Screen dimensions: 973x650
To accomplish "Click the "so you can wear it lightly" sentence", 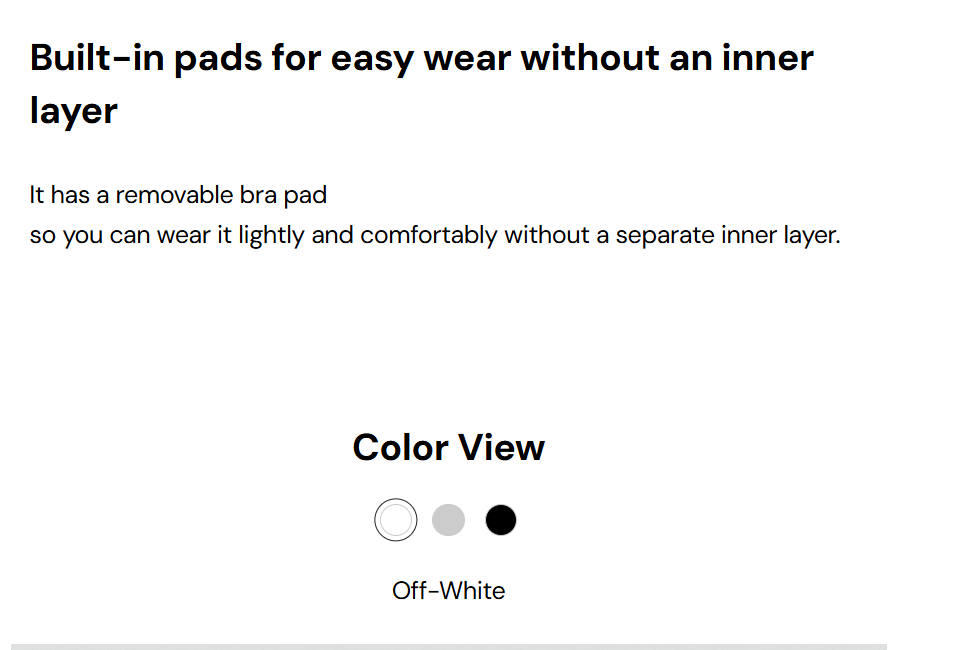I will tap(435, 235).
